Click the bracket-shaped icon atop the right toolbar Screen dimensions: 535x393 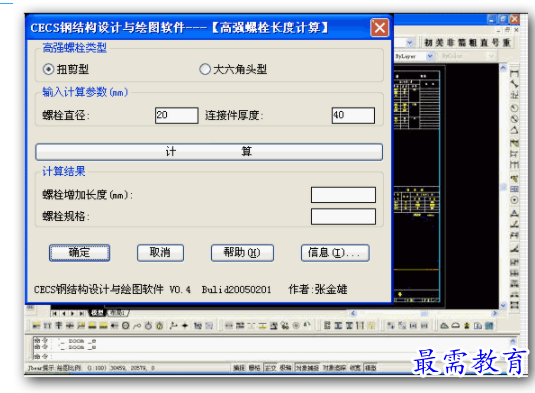(x=514, y=73)
